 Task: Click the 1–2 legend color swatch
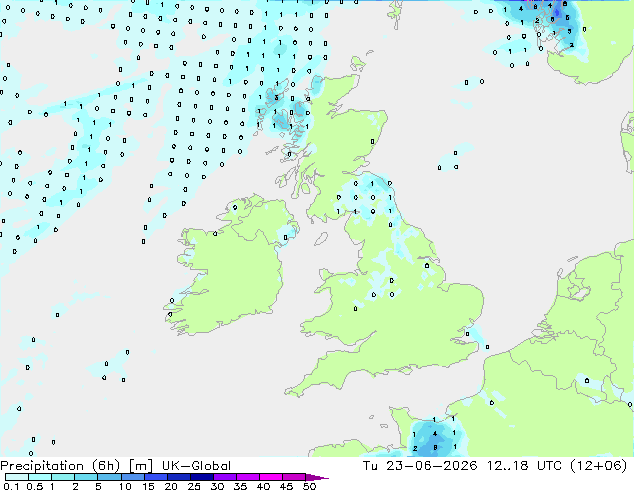tap(63, 477)
